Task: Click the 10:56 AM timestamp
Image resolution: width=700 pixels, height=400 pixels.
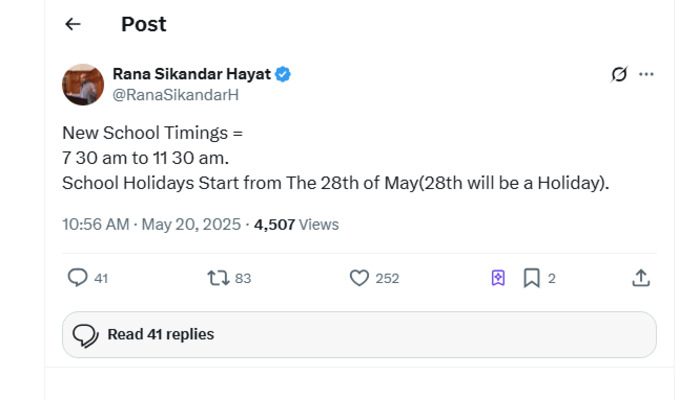Action: (96, 224)
